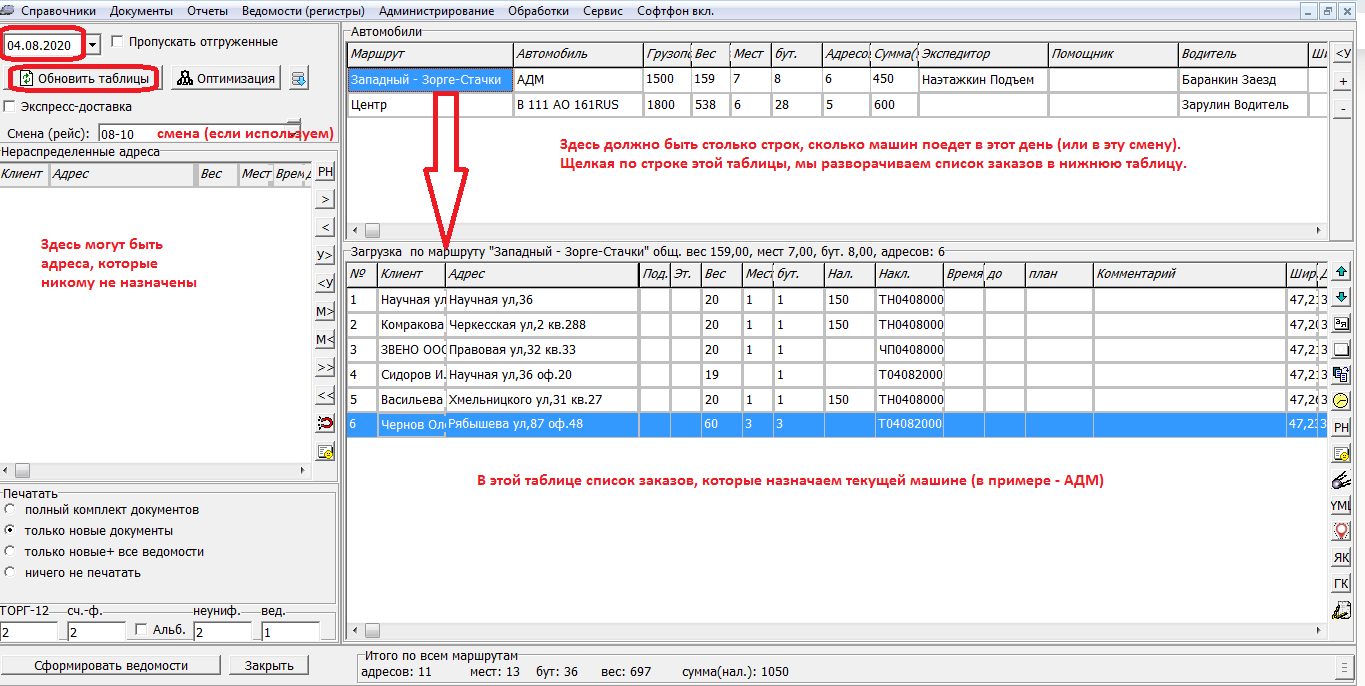Toggle the Экспресс-доставка checkbox
This screenshot has height=686, width=1365.
click(x=10, y=106)
